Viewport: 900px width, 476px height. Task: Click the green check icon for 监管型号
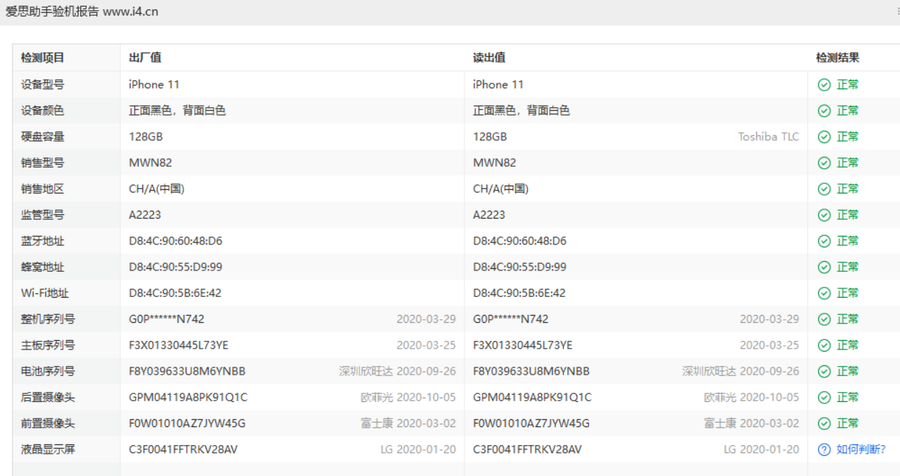pyautogui.click(x=824, y=215)
